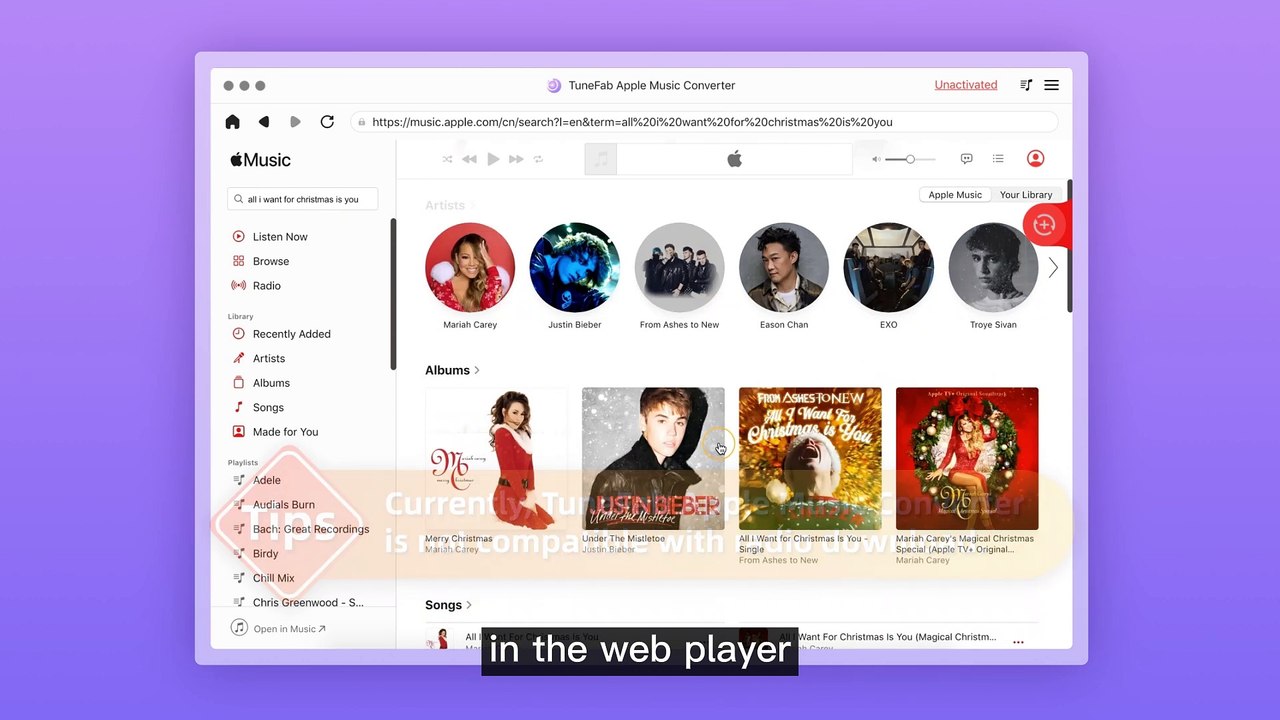Reload the Apple Music page
Image resolution: width=1280 pixels, height=720 pixels.
327,122
